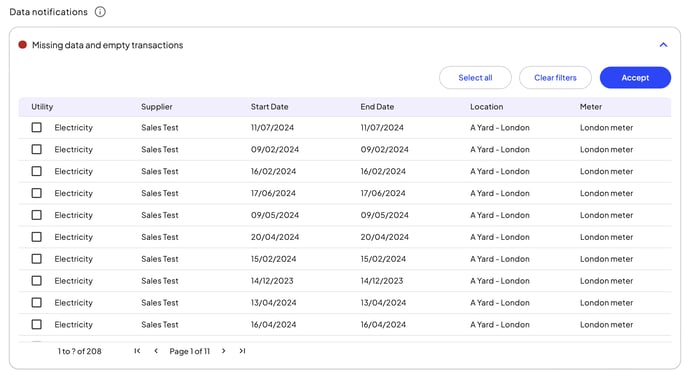Tick the checkbox for the 16/04/2024 row
The image size is (688, 376).
37,325
